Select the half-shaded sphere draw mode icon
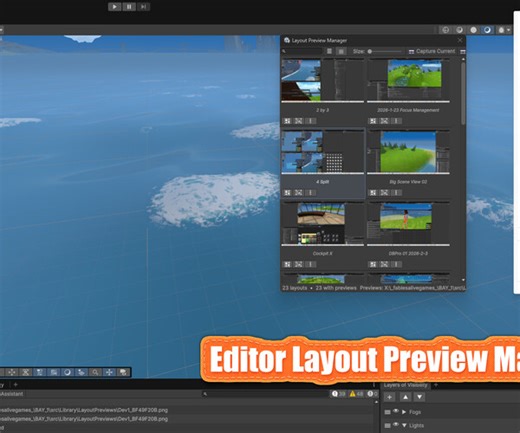The width and height of the screenshot is (520, 433). coord(460,30)
